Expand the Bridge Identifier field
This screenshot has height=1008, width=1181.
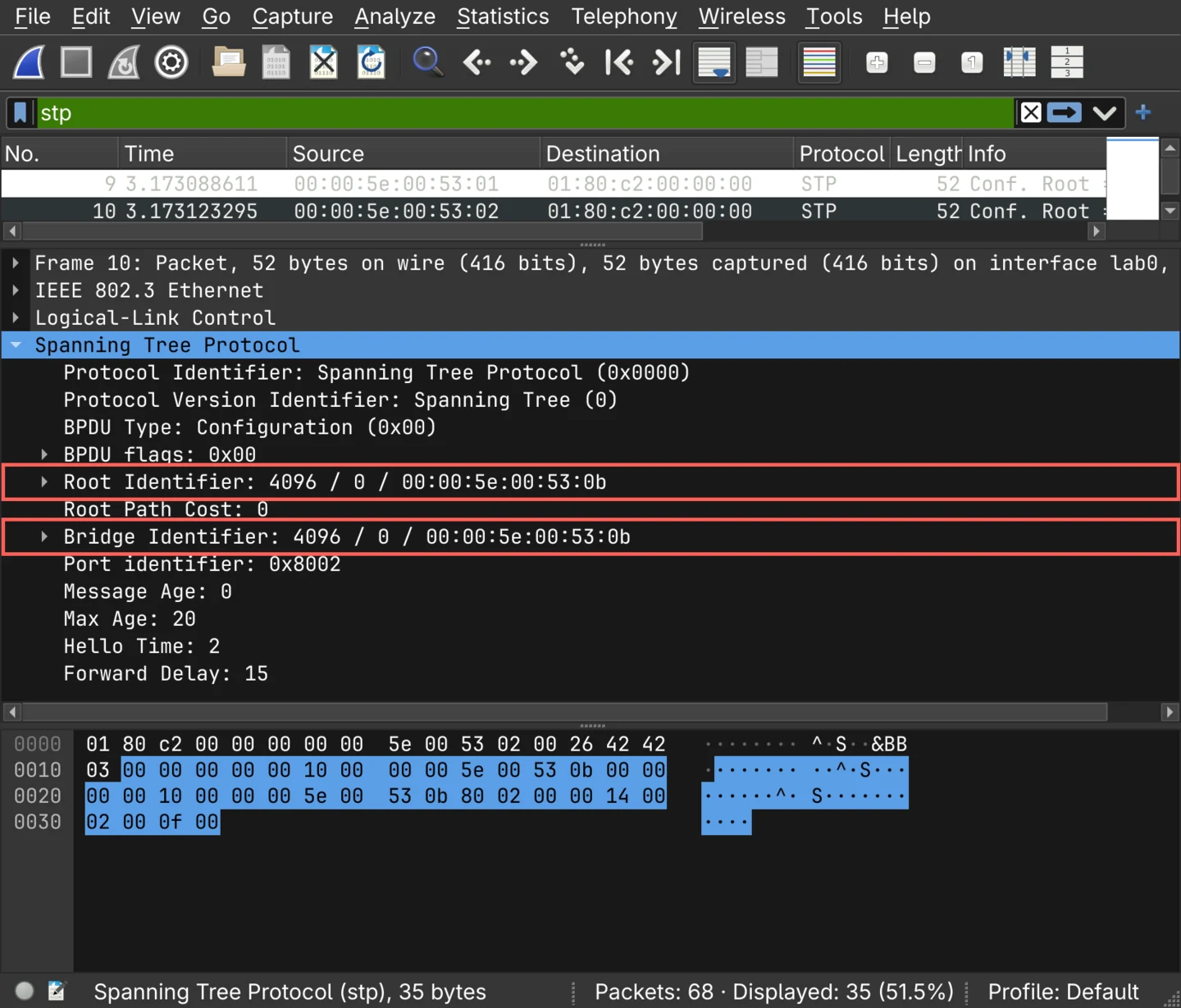click(x=44, y=537)
